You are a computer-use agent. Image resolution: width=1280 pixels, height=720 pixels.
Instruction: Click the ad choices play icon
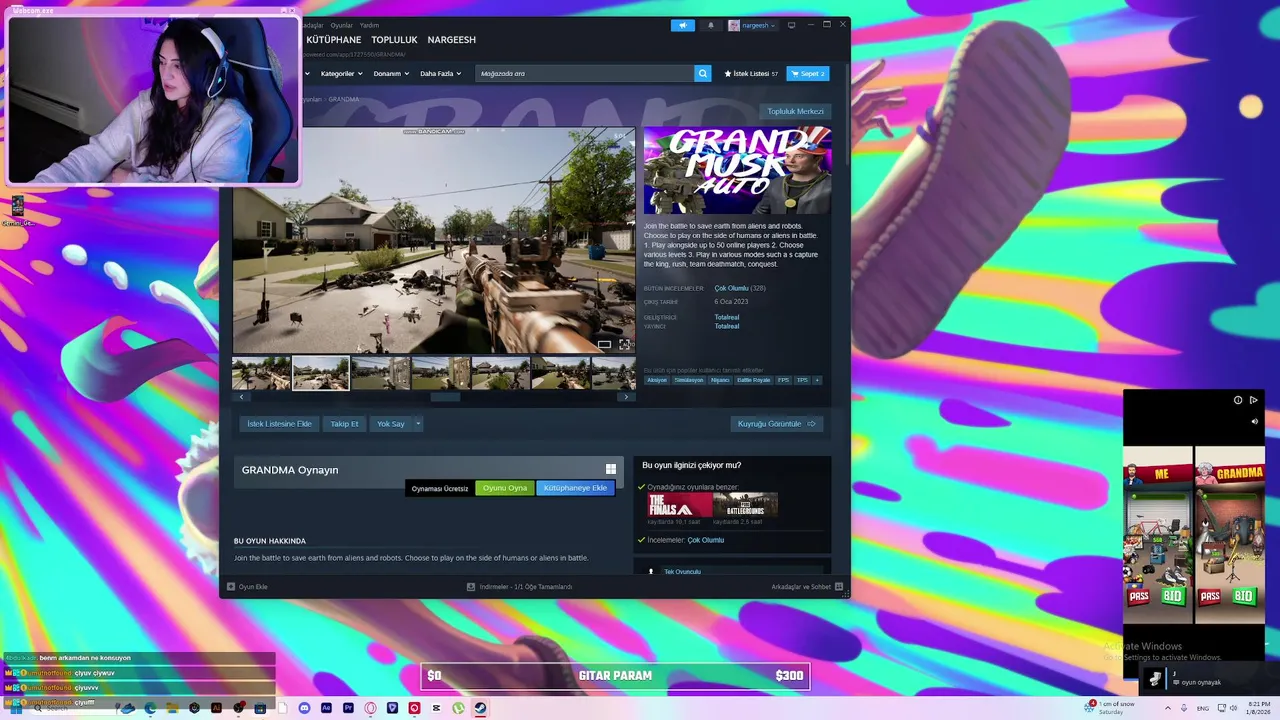pyautogui.click(x=1253, y=400)
